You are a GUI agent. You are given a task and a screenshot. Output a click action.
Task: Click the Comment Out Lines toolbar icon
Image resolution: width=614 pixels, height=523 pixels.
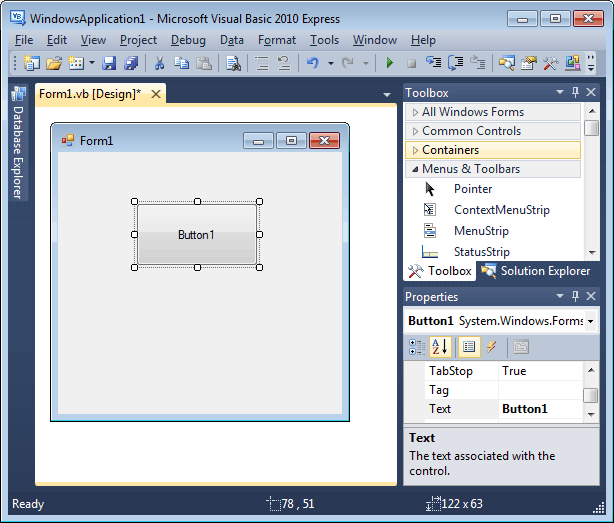click(262, 63)
